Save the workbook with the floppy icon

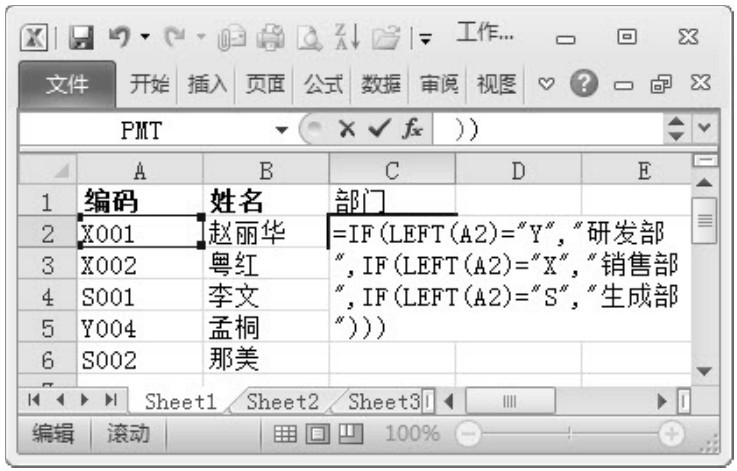pyautogui.click(x=81, y=38)
